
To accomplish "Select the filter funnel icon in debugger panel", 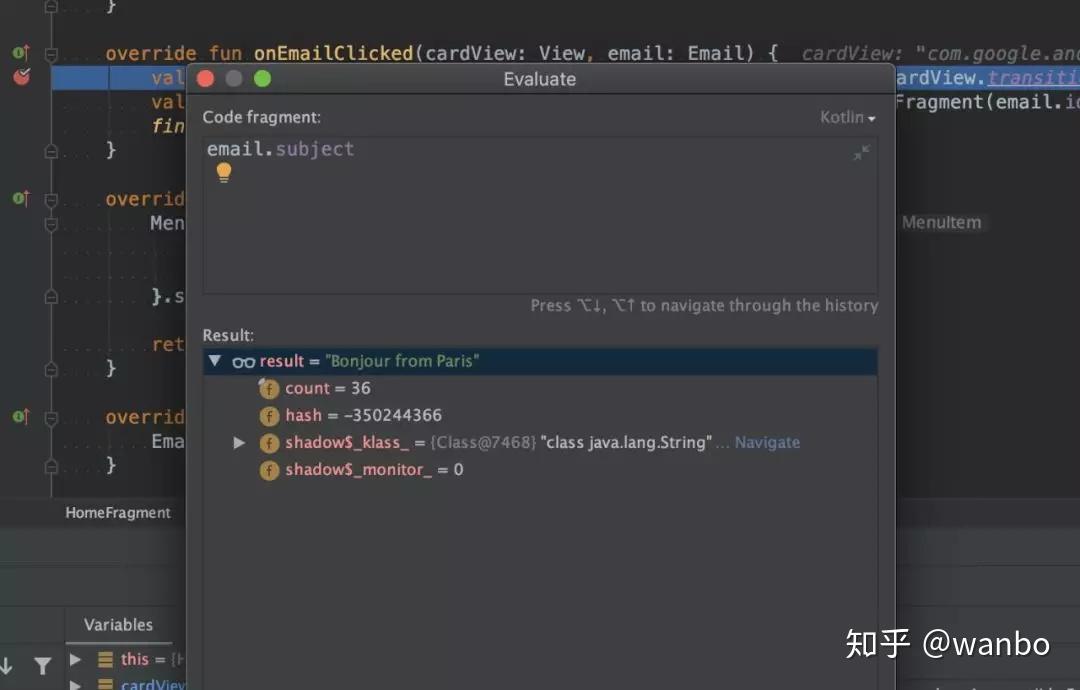I will click(x=42, y=665).
